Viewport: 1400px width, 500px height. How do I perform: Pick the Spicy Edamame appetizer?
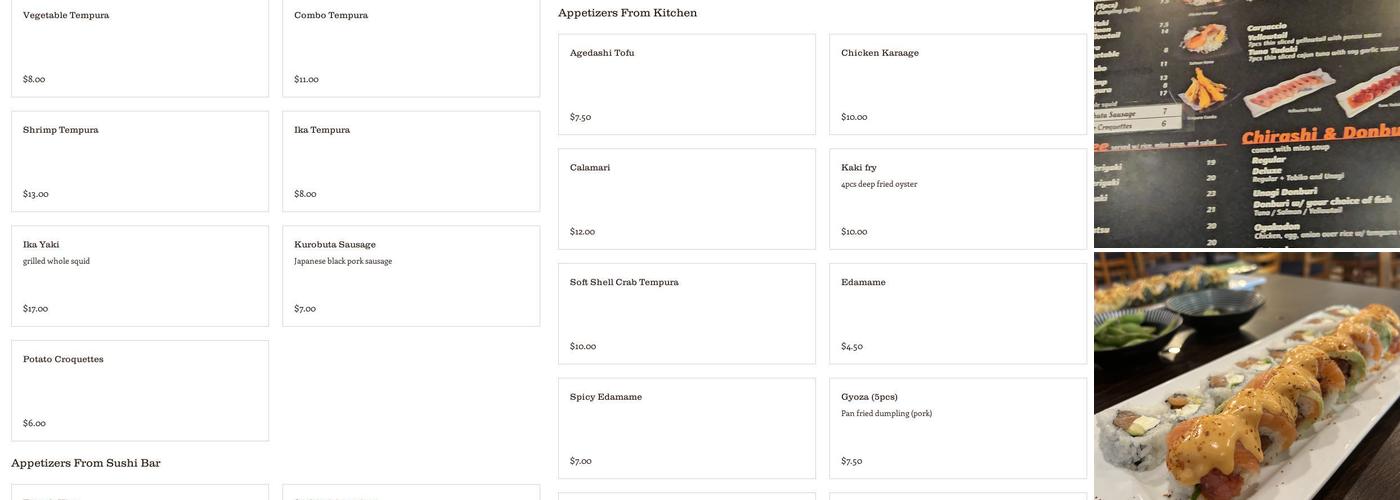pos(687,428)
